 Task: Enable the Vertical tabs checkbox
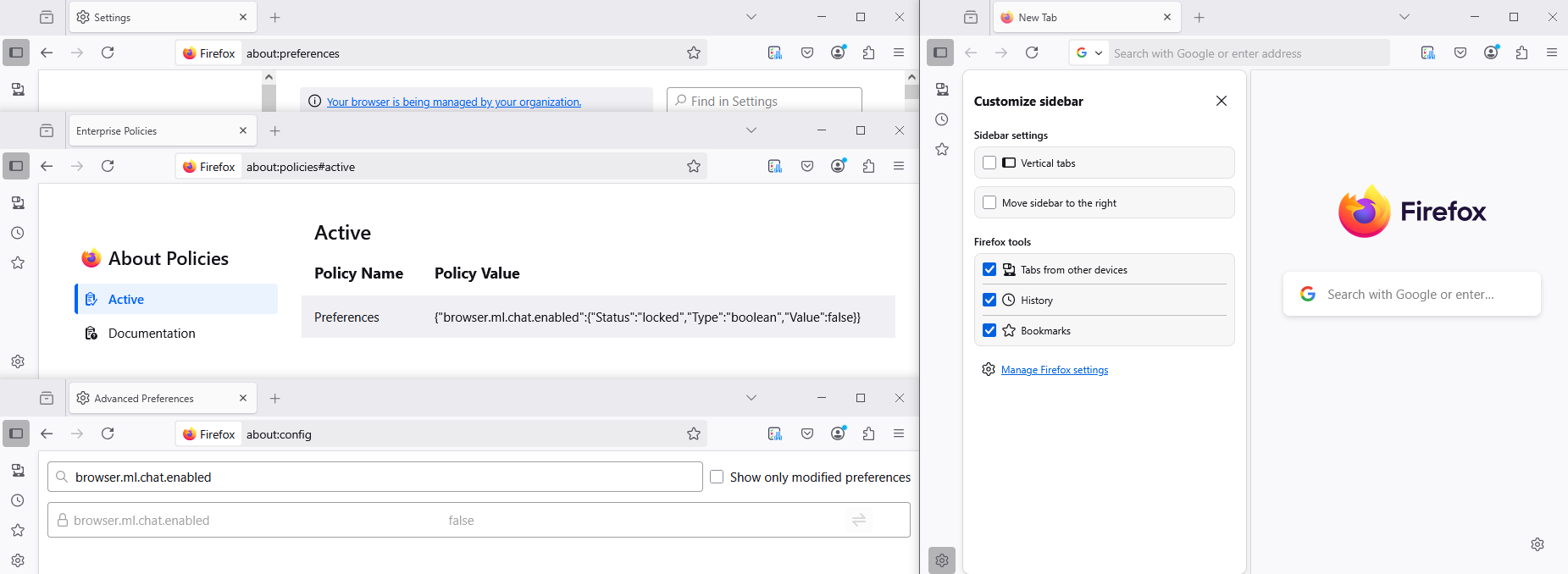[989, 163]
